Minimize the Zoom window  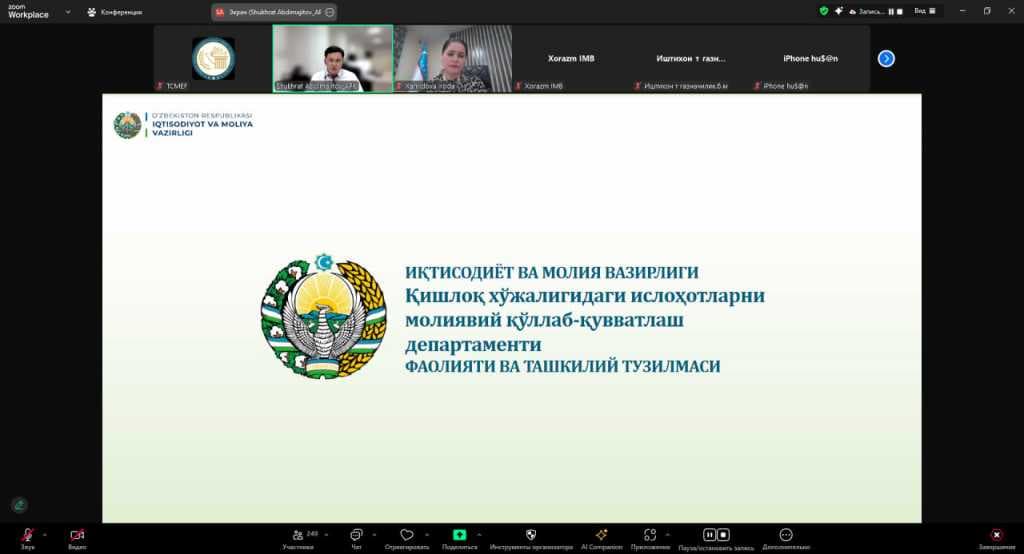click(963, 11)
